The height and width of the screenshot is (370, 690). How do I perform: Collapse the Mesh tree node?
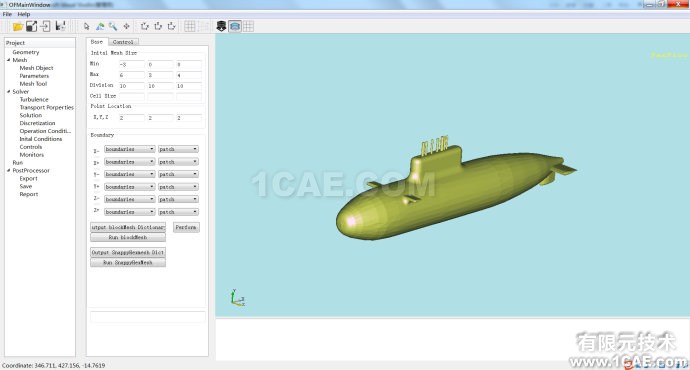(8, 60)
